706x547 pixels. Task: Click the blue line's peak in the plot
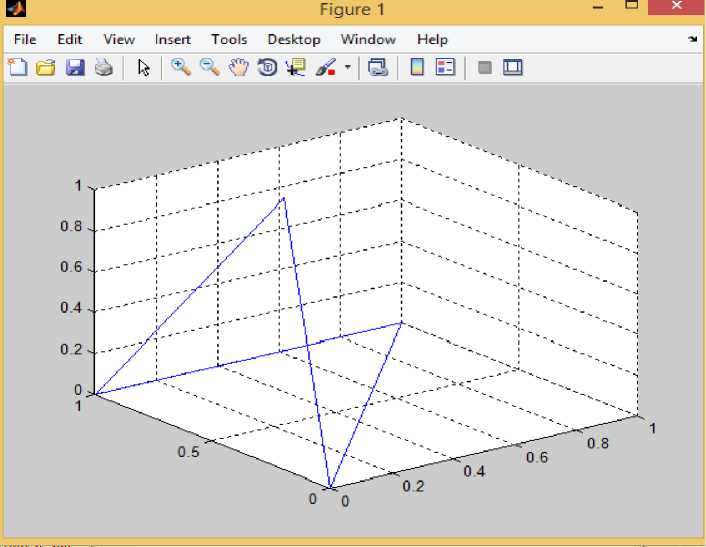point(283,198)
